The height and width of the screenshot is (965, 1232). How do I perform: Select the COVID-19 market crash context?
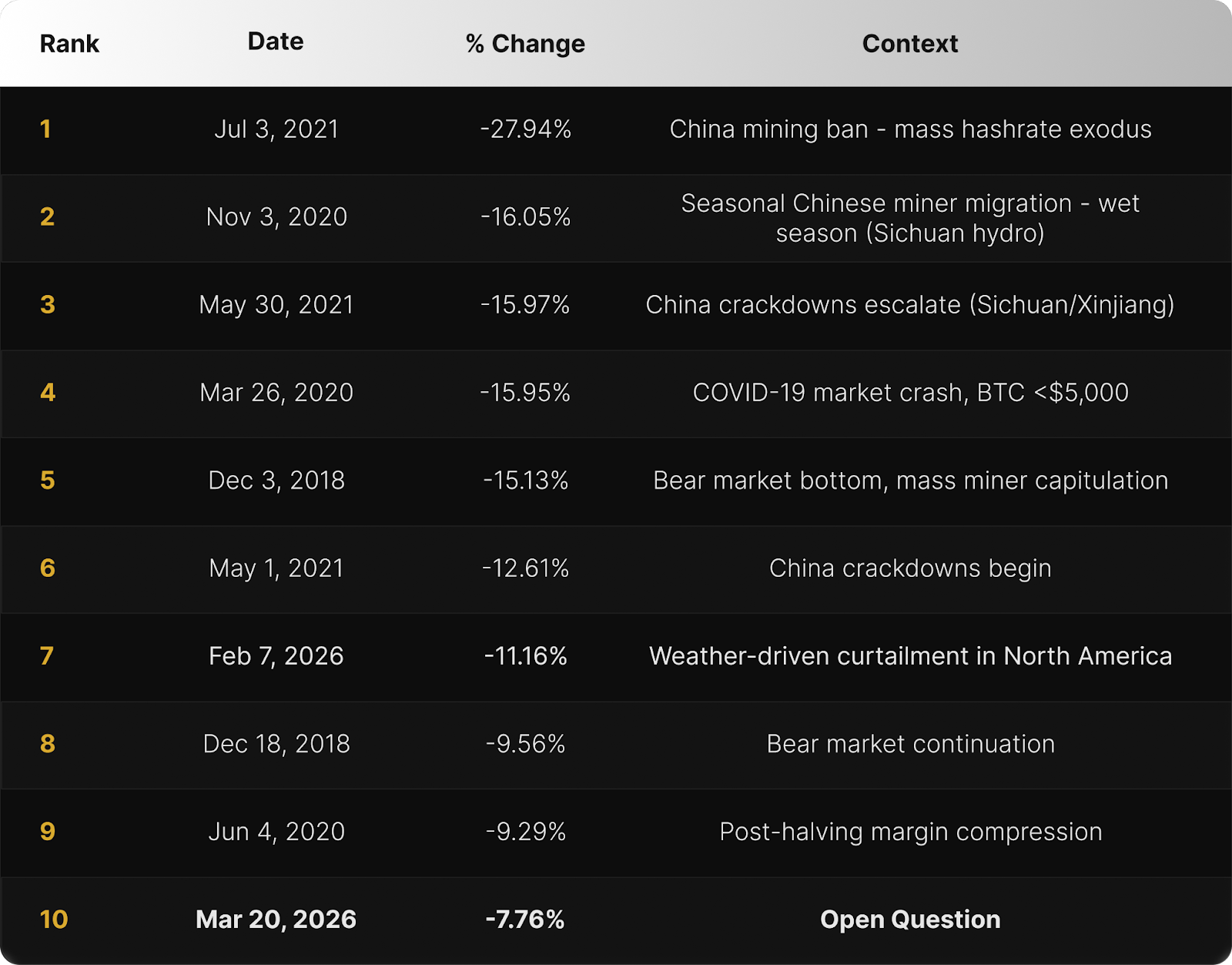910,392
